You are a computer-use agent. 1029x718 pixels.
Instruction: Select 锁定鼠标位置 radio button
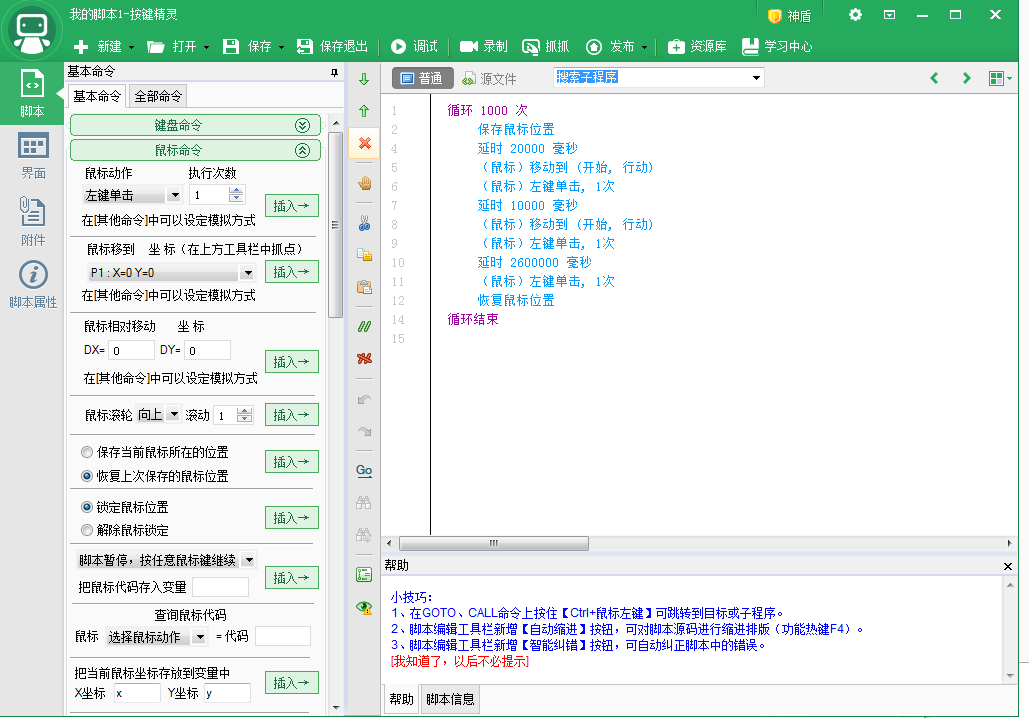87,507
